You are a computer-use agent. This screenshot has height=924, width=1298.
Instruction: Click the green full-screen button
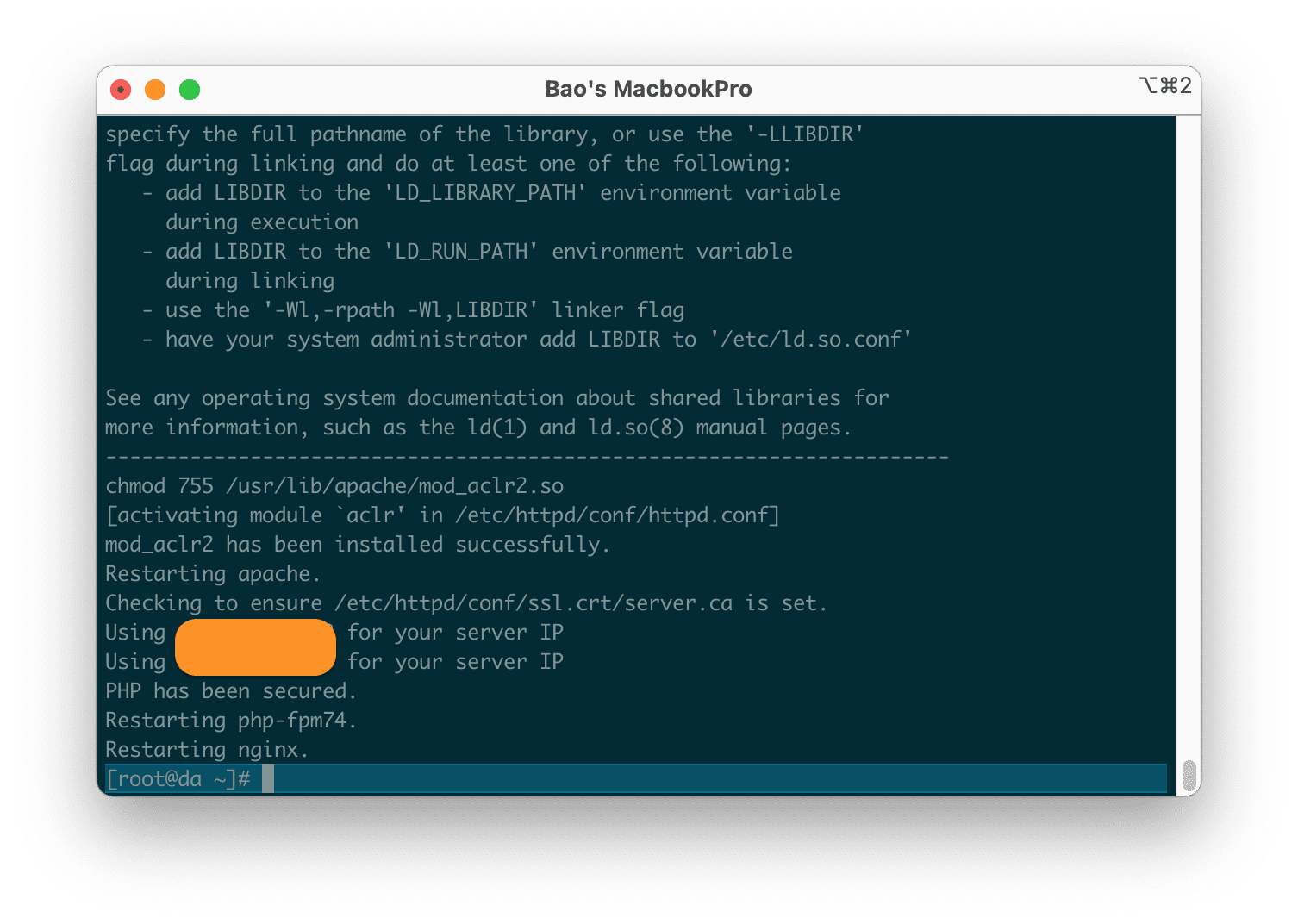pyautogui.click(x=189, y=89)
